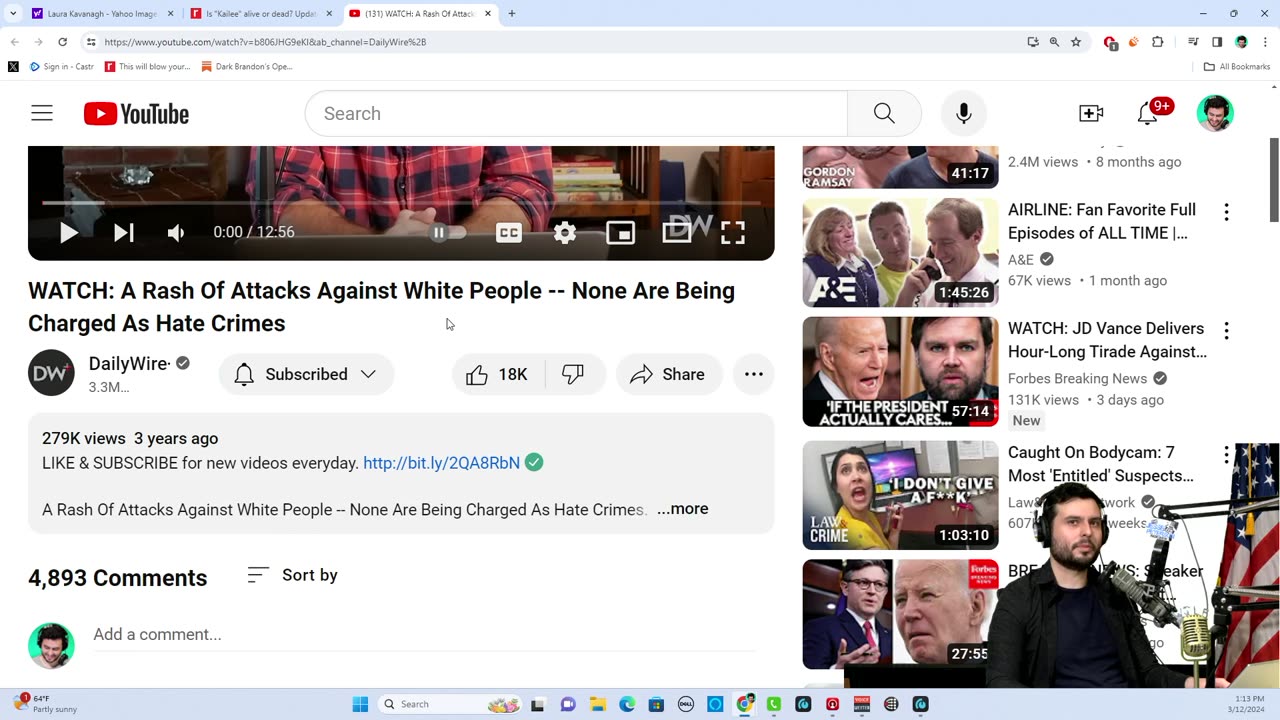The width and height of the screenshot is (1280, 720).
Task: Open the account avatar menu in the YouTube header
Action: (1215, 114)
